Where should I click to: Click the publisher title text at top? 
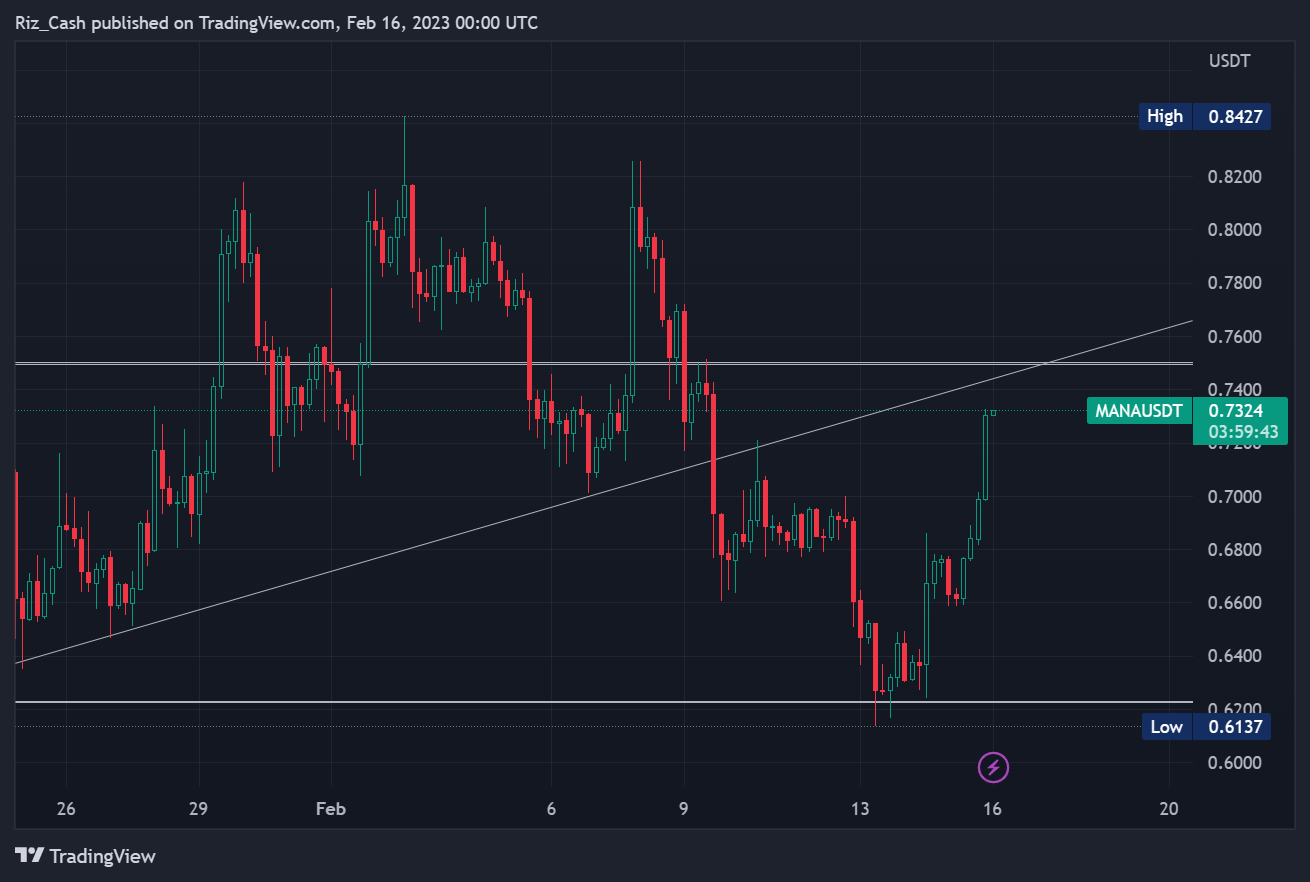[277, 22]
